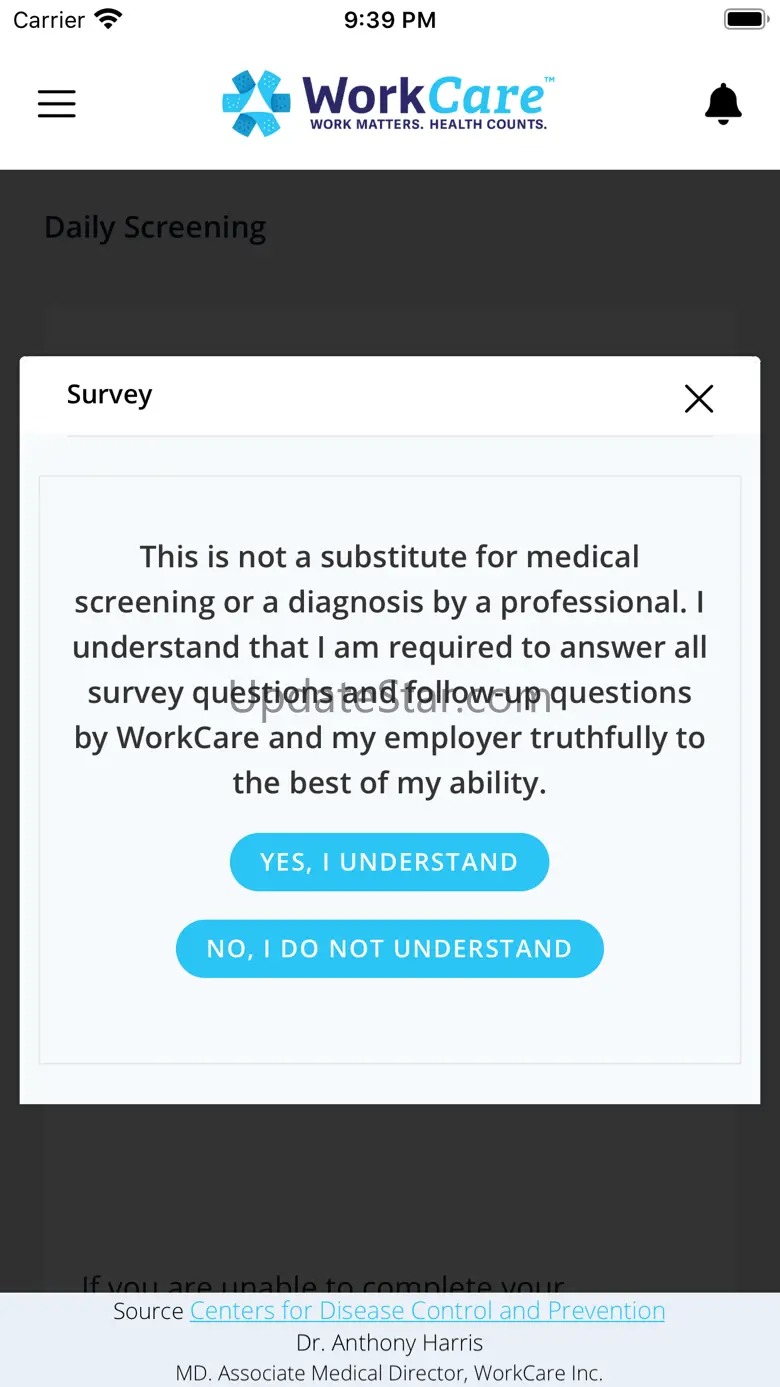Click the 9:39 PM status bar clock

390,20
